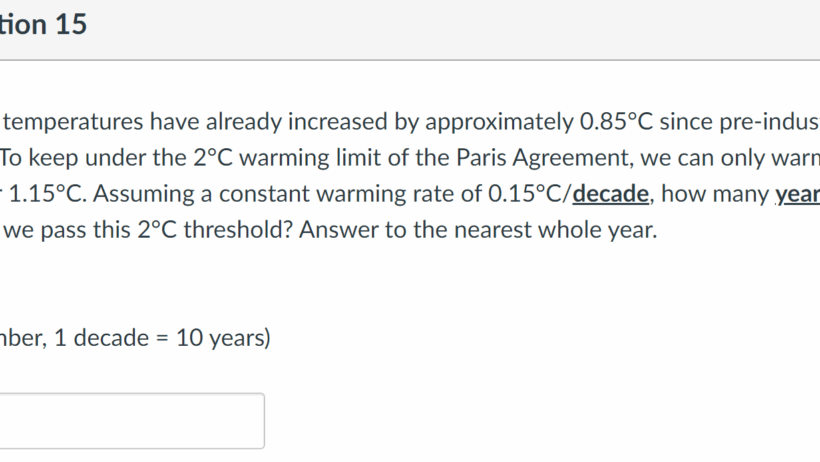
Task: Click the "0.85°C" value in the question
Action: pyautogui.click(x=616, y=121)
